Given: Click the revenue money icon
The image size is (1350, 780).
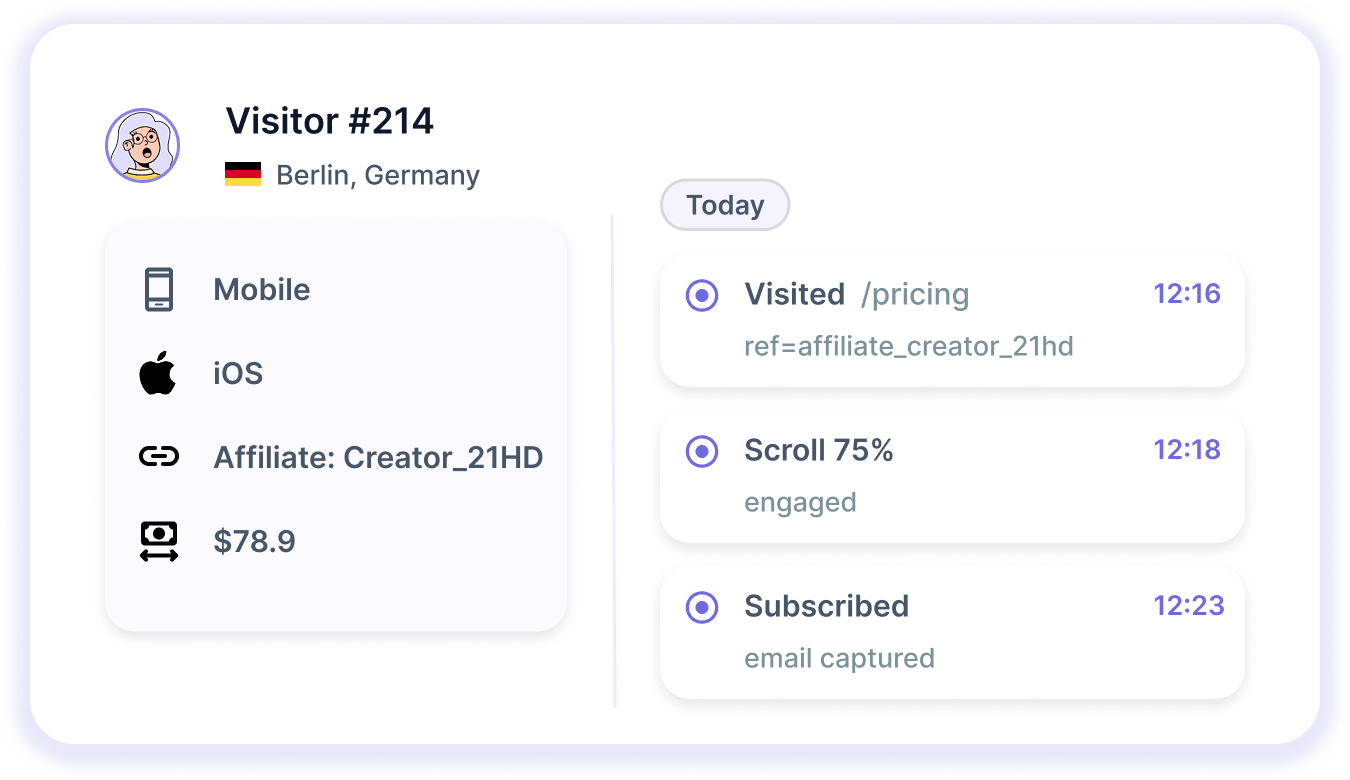Looking at the screenshot, I should pos(159,542).
